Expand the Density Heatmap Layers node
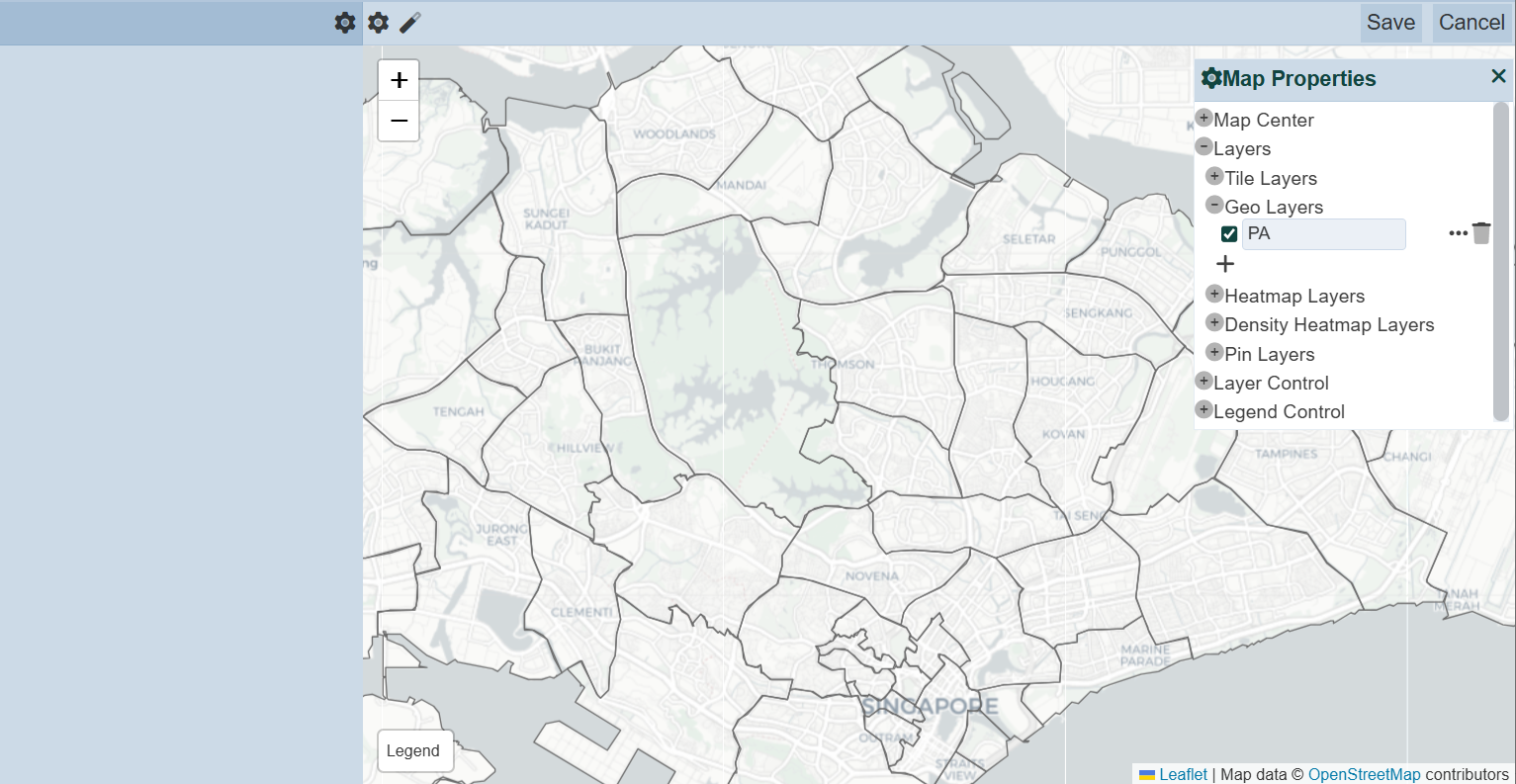Viewport: 1516px width, 784px height. (x=1214, y=323)
